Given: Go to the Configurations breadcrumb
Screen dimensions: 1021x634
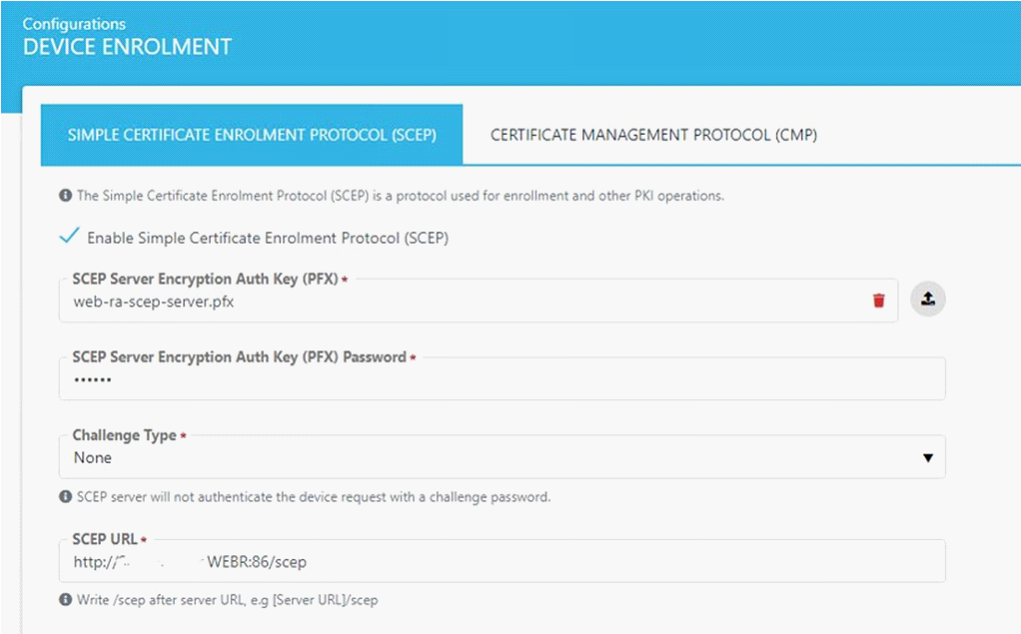Looking at the screenshot, I should click(x=75, y=23).
